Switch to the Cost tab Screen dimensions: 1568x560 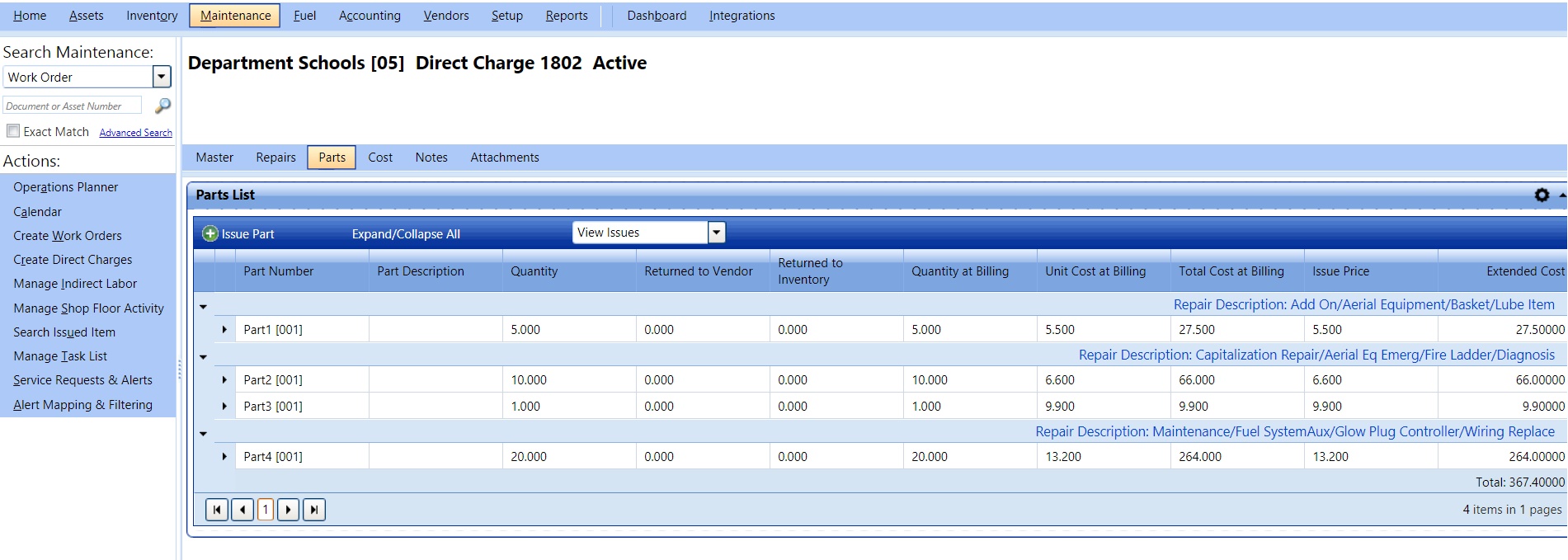coord(380,158)
